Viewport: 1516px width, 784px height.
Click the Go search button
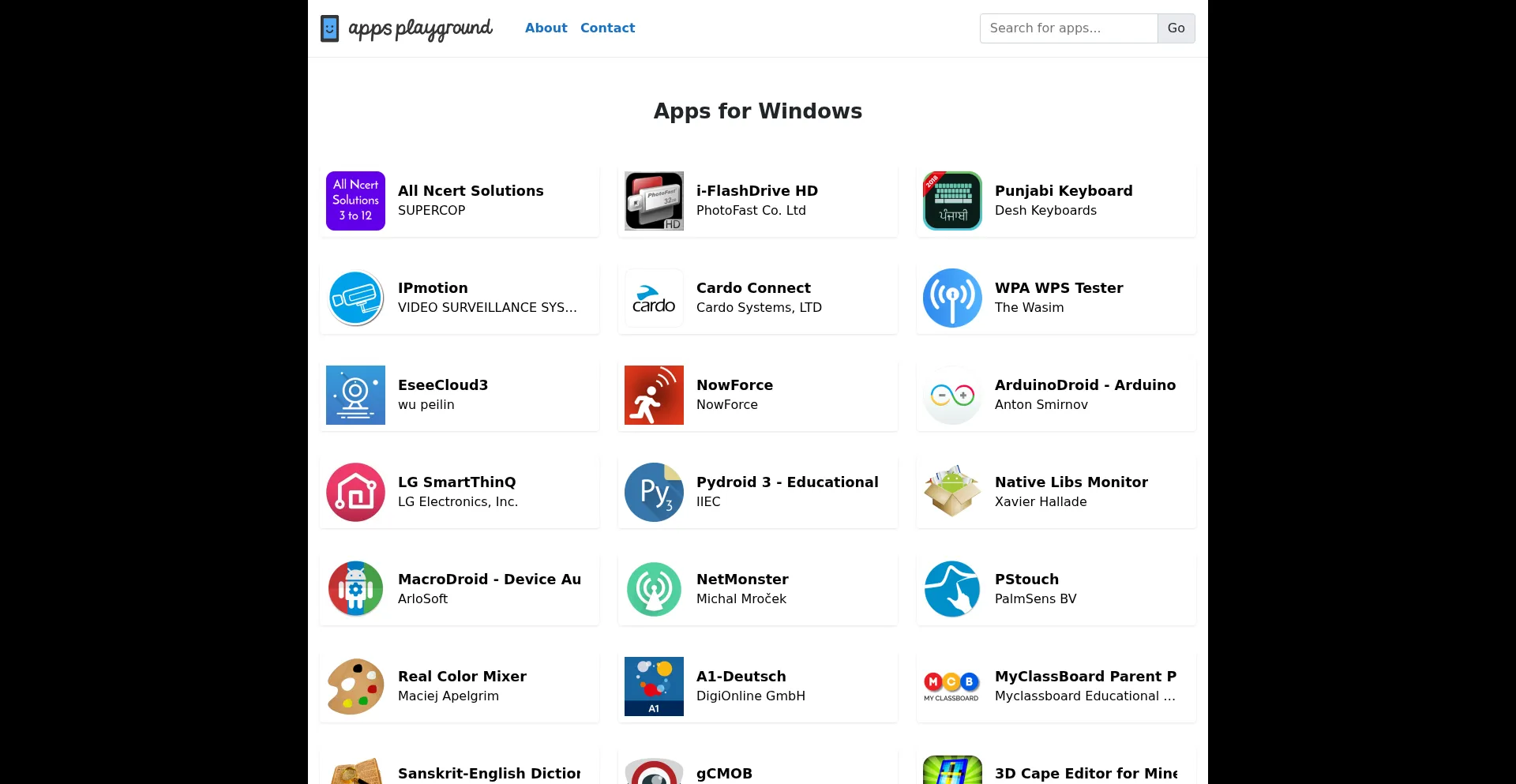1176,28
